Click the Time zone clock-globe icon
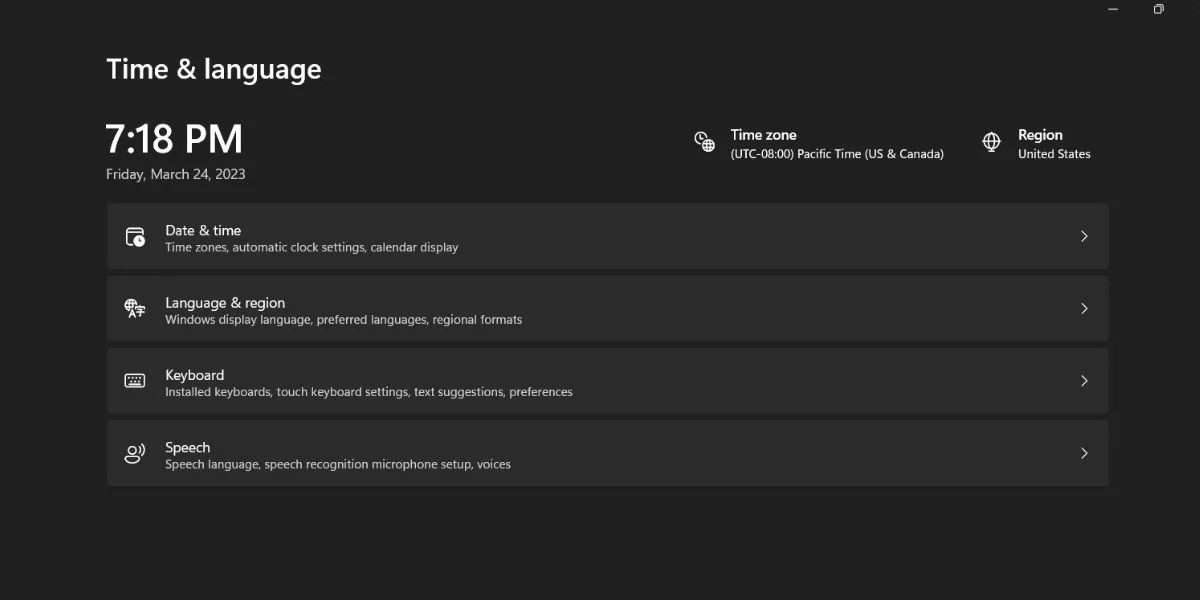Image resolution: width=1200 pixels, height=600 pixels. pos(705,142)
